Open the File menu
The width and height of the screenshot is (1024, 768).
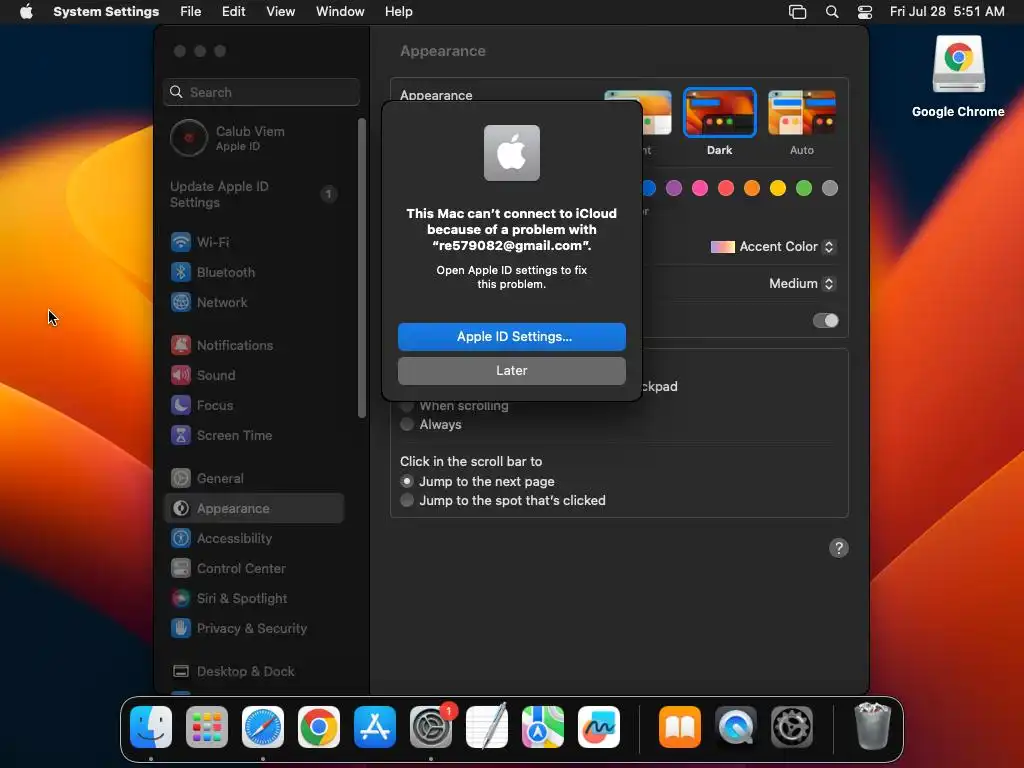(191, 12)
